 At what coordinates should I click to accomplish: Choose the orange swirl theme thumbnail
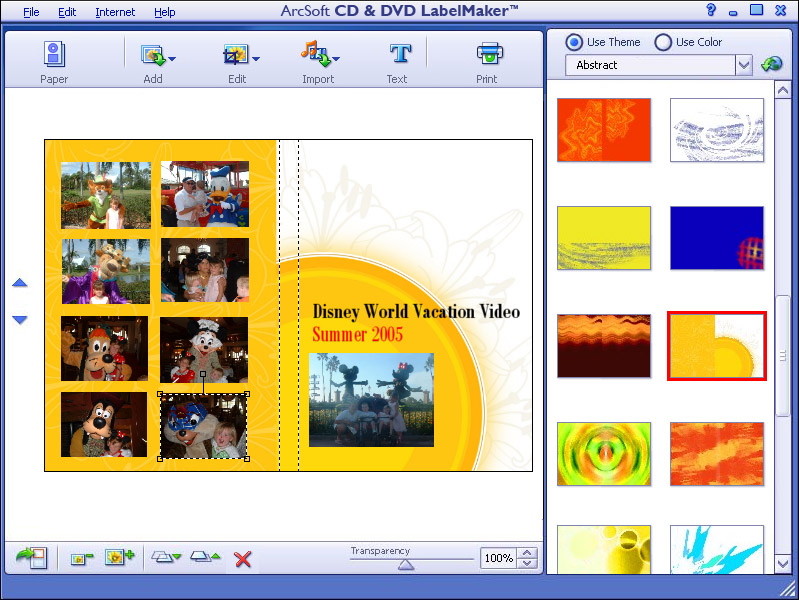(x=604, y=130)
